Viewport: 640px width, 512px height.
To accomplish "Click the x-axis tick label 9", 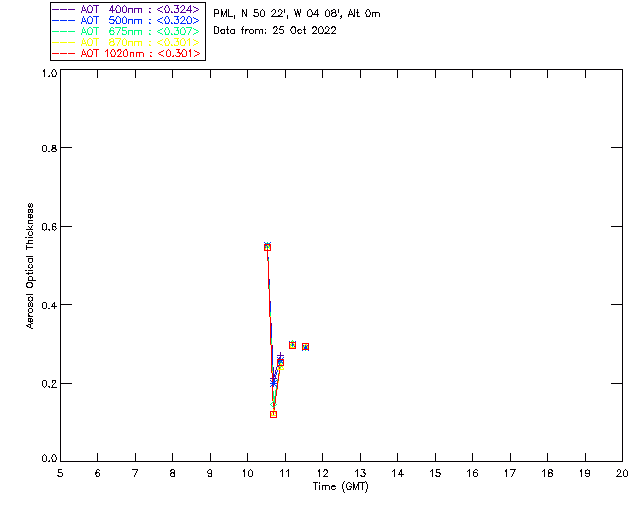I will click(210, 473).
